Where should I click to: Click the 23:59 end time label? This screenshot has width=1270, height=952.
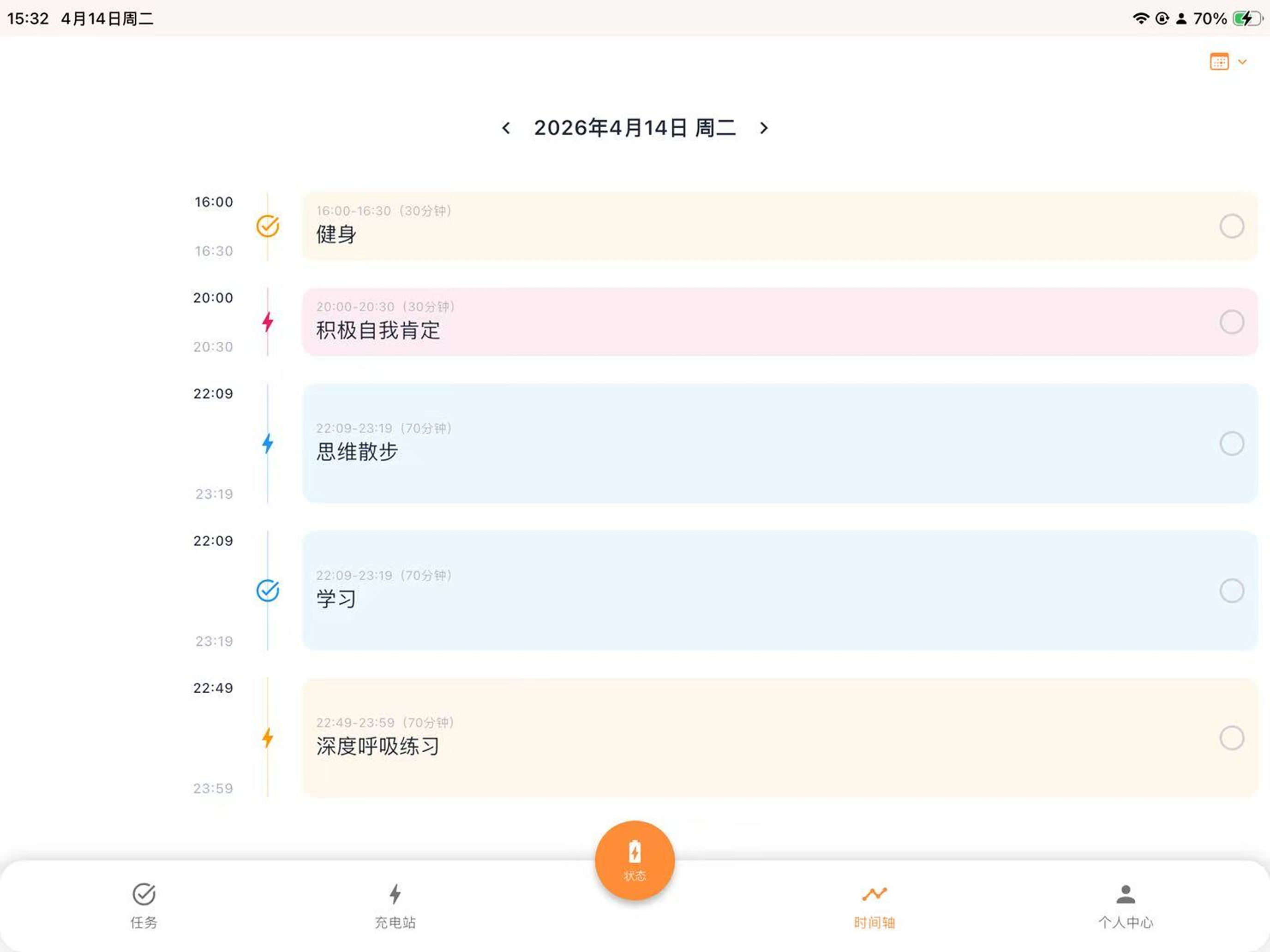coord(213,788)
